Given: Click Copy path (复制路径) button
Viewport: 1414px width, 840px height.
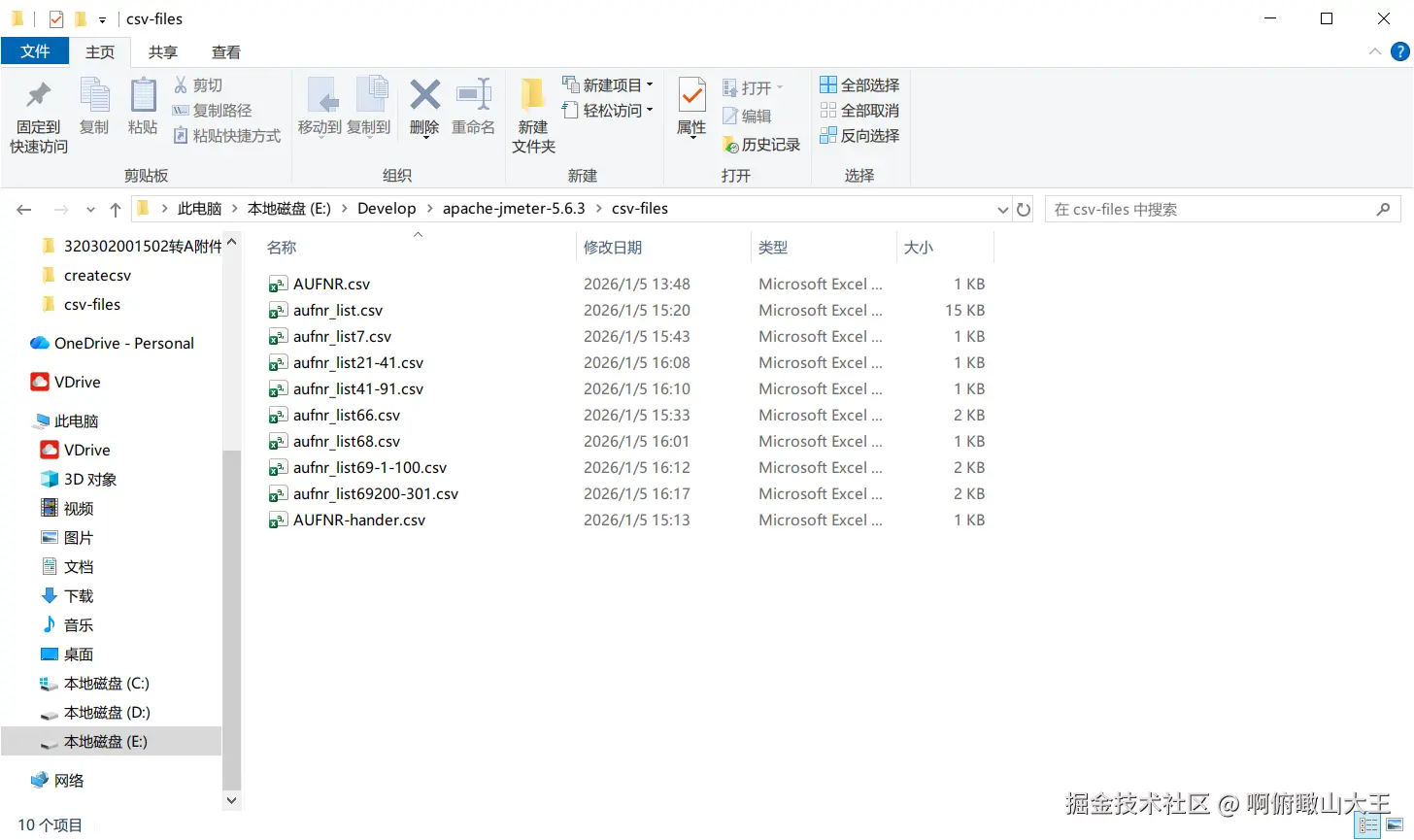Looking at the screenshot, I should 212,111.
